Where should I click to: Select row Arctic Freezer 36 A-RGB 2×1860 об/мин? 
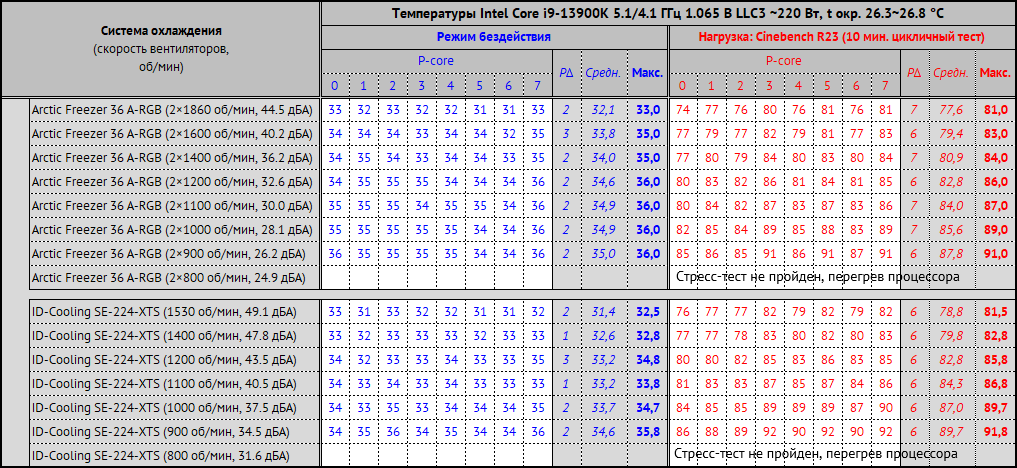[x=523, y=110]
